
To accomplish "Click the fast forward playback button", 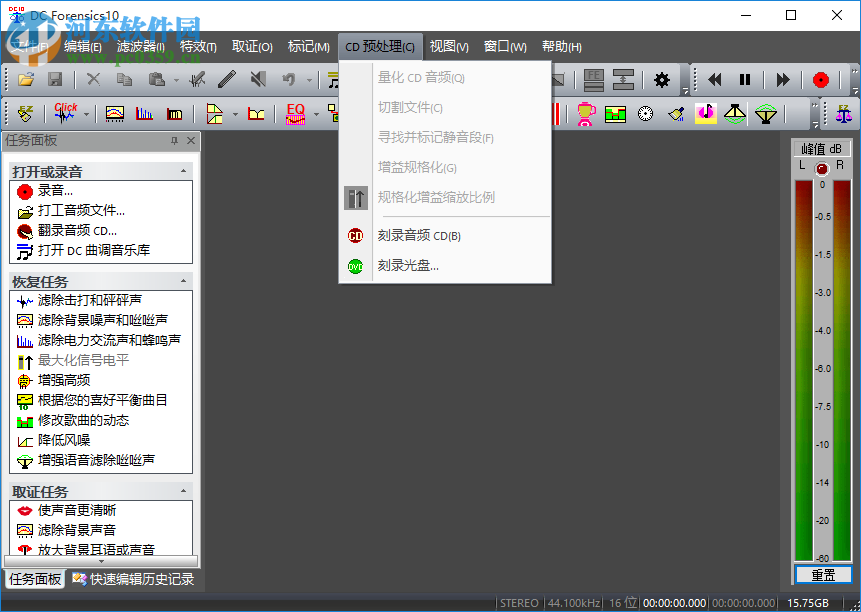I will (x=782, y=80).
